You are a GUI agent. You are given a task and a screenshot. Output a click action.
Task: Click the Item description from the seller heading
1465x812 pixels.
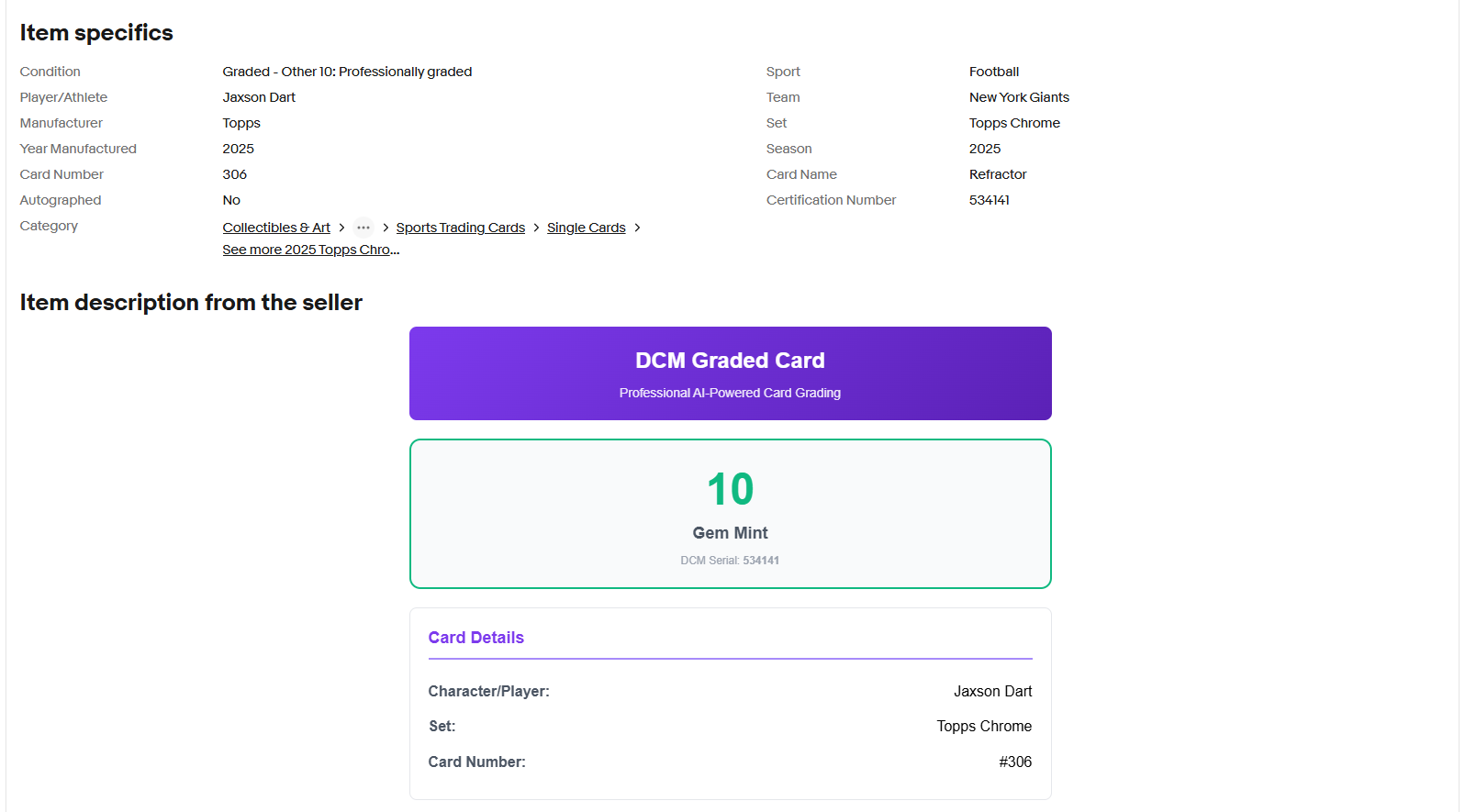(x=191, y=303)
